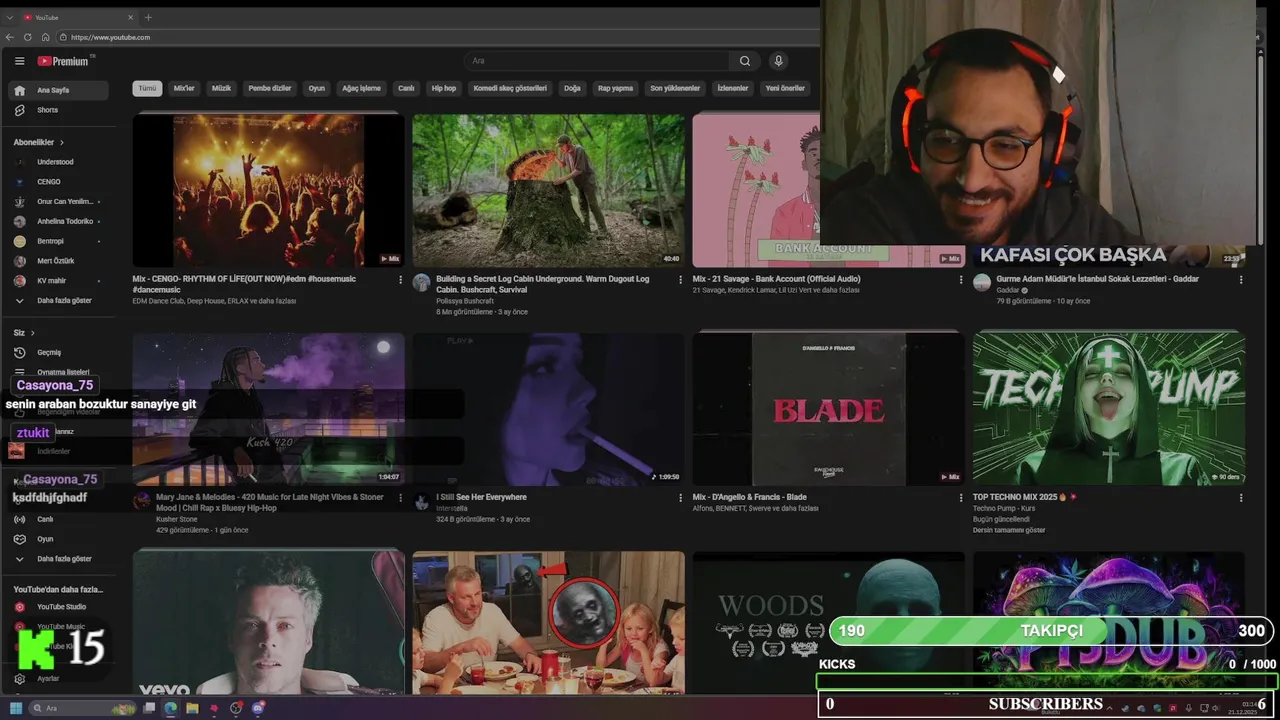Open the concert crowd CENGO mix thumbnail

268,190
